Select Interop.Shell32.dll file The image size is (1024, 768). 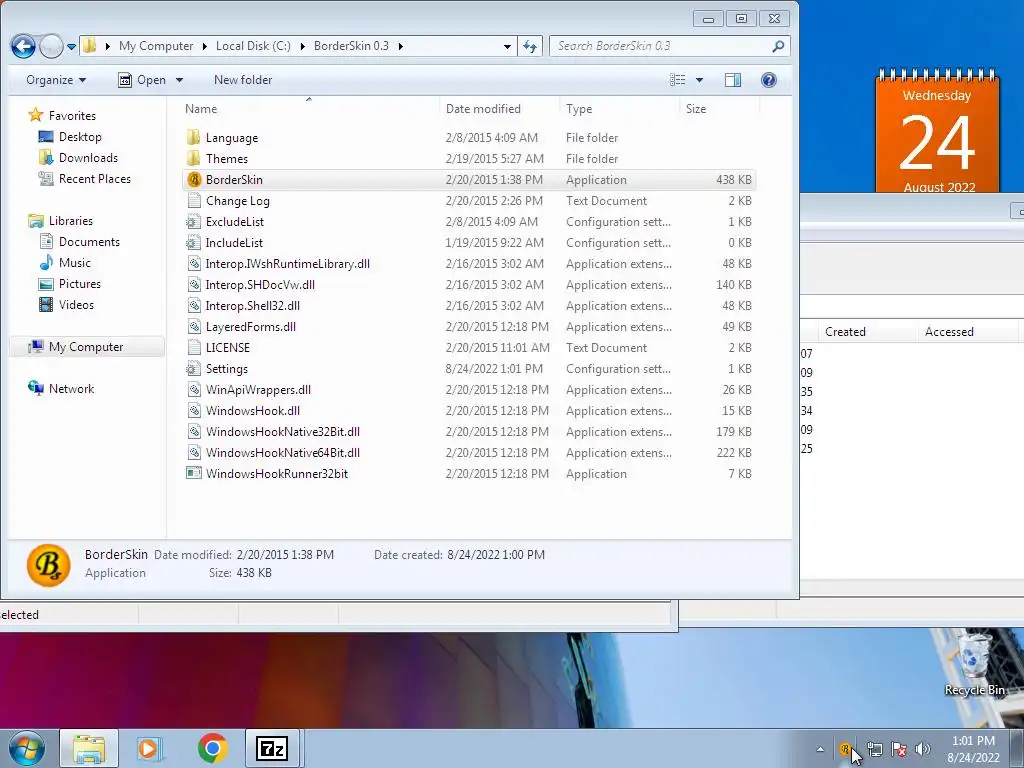(253, 306)
